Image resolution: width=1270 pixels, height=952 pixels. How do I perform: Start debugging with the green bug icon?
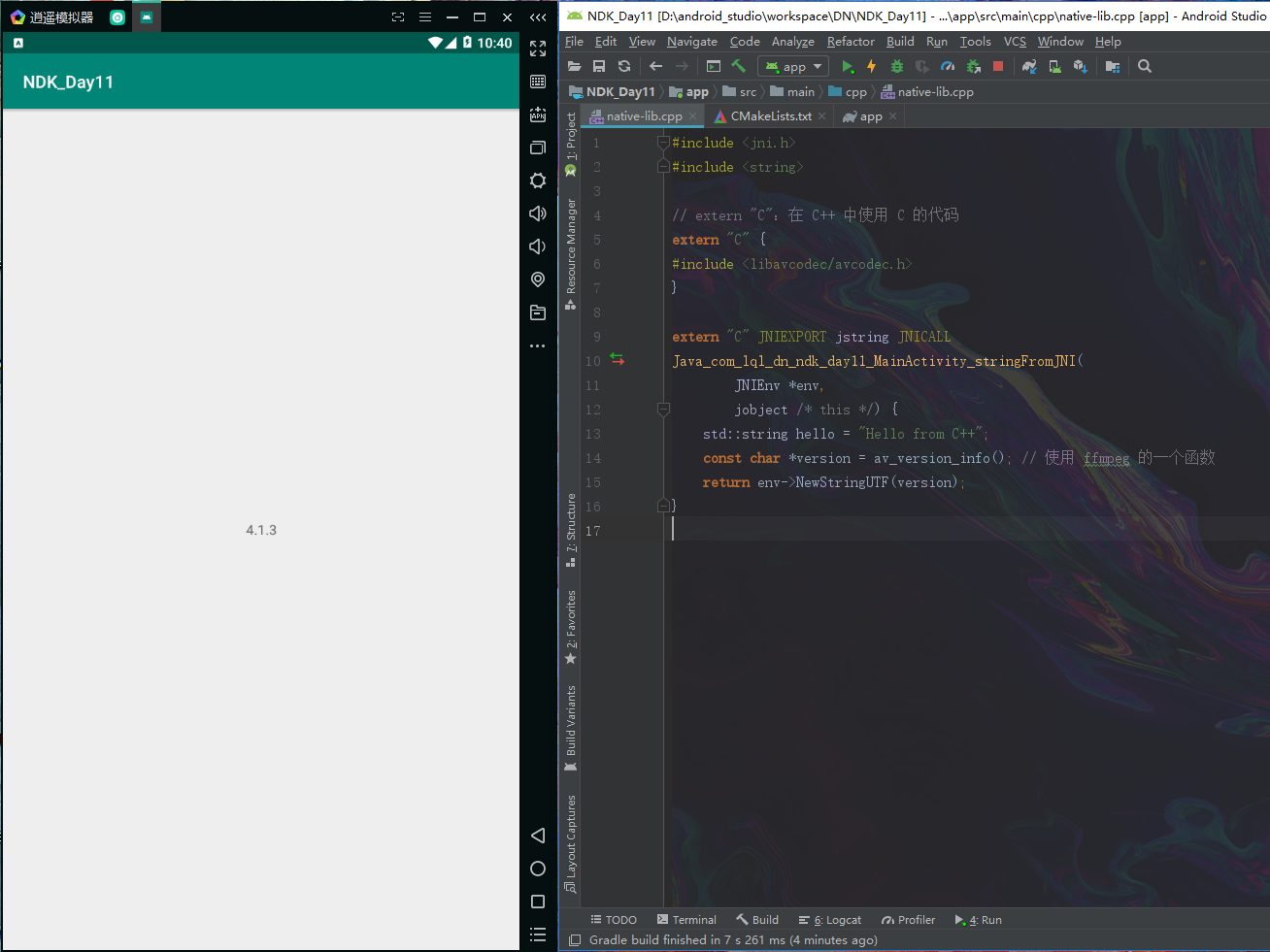pos(897,66)
